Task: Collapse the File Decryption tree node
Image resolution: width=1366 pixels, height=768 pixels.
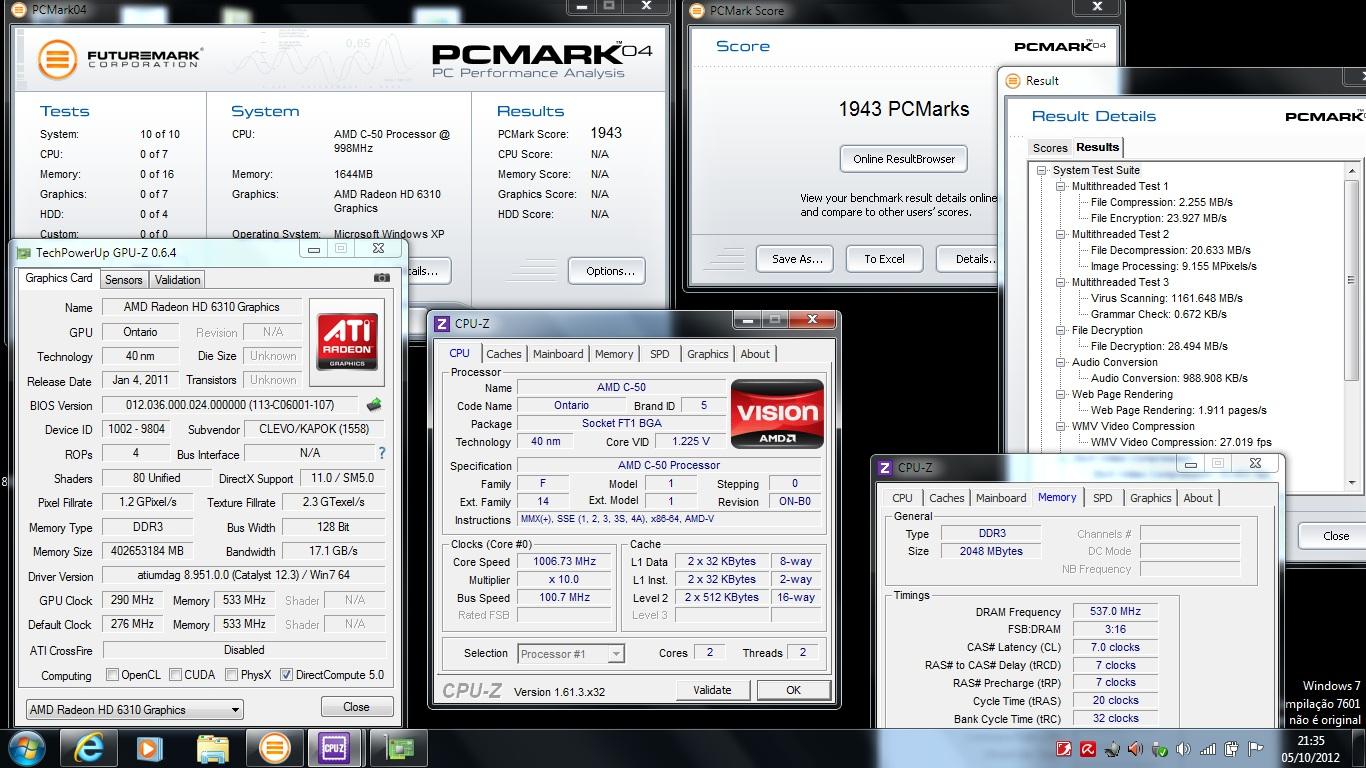Action: (x=1061, y=330)
